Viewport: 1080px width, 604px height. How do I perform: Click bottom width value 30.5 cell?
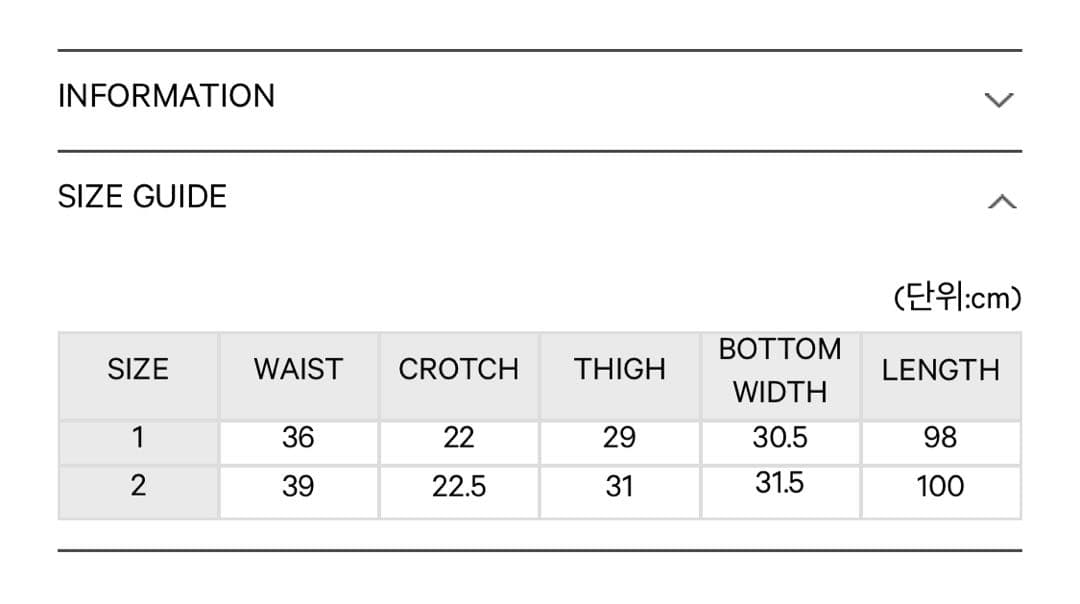click(780, 438)
